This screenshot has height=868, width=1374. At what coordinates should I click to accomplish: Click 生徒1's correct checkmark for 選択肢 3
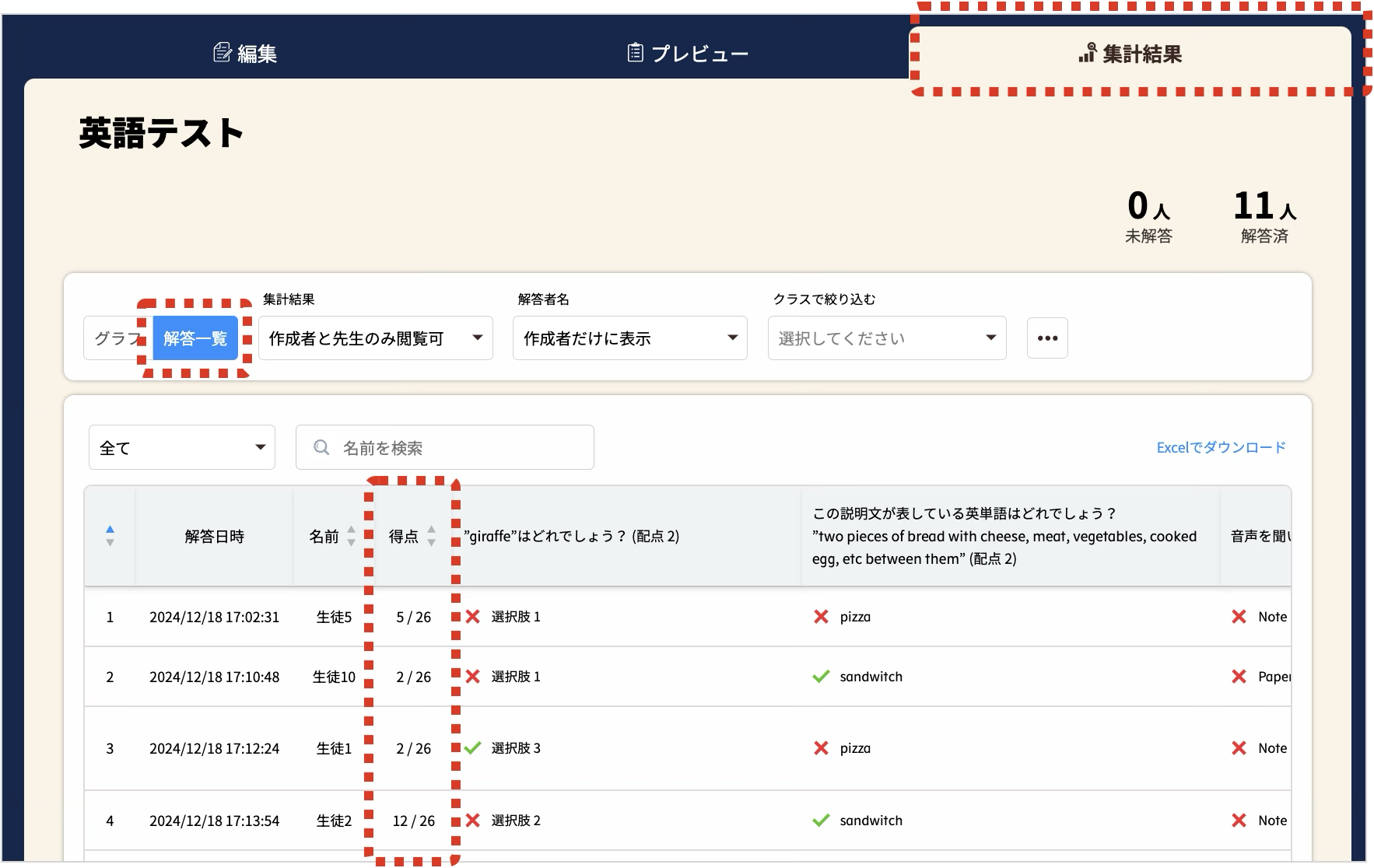[472, 748]
